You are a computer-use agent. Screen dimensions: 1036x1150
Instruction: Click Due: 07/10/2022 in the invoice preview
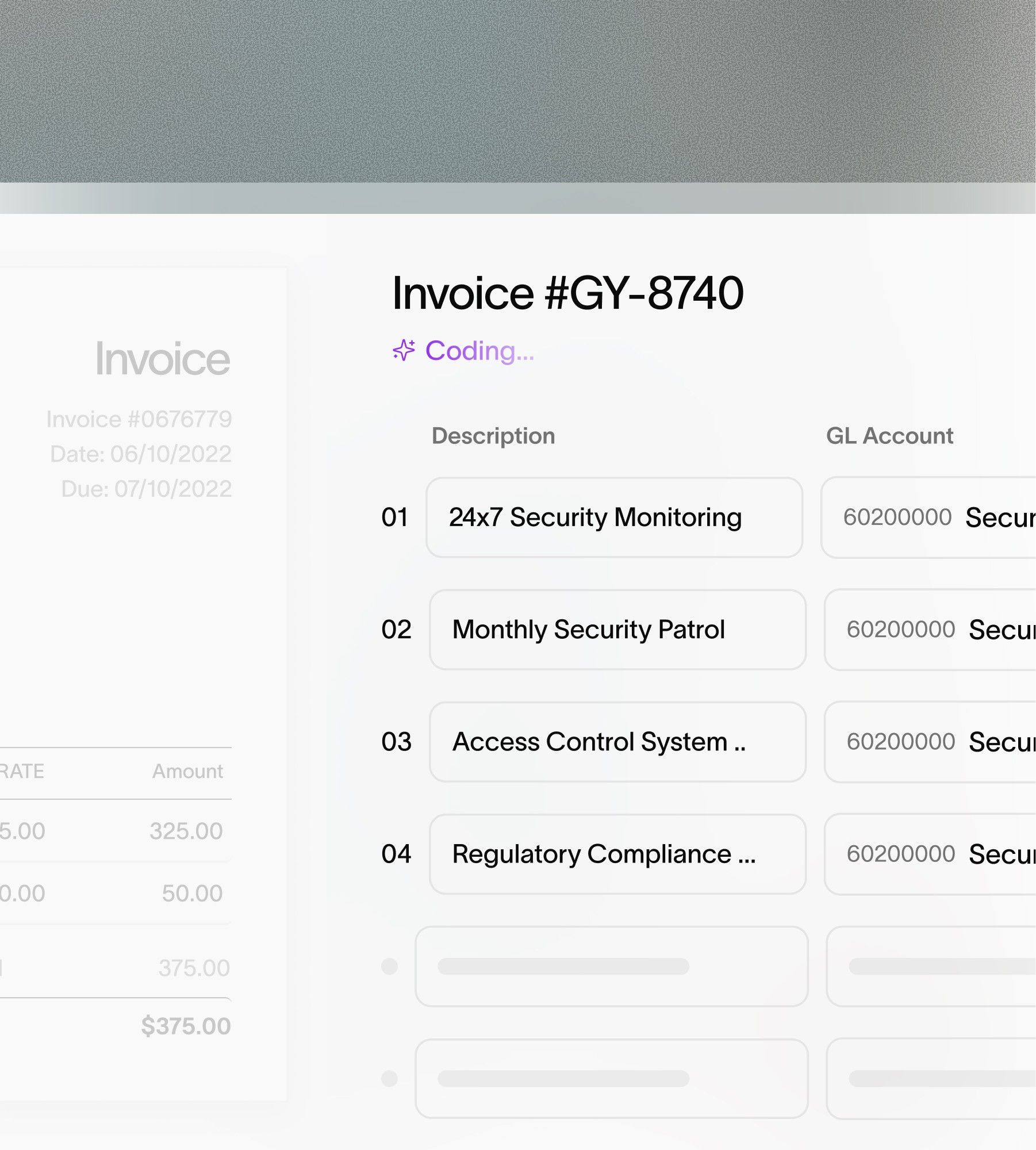(x=147, y=489)
